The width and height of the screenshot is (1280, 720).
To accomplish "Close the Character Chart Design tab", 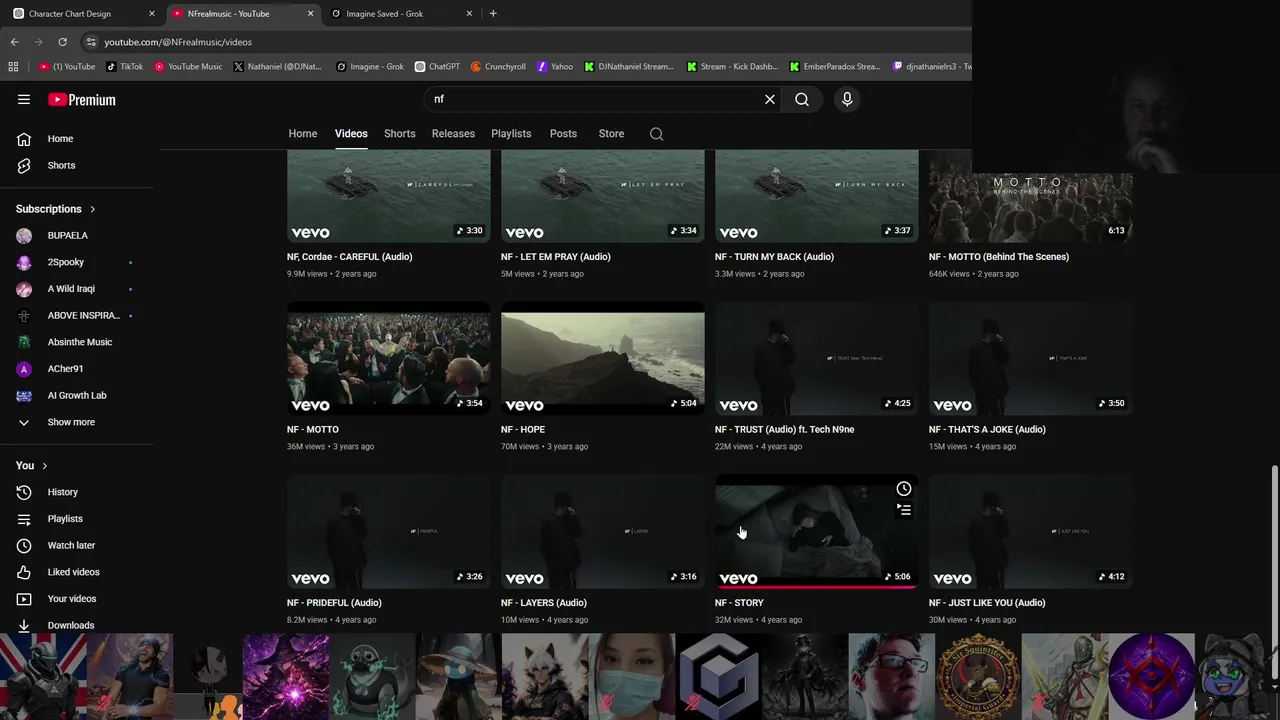I will tap(152, 14).
